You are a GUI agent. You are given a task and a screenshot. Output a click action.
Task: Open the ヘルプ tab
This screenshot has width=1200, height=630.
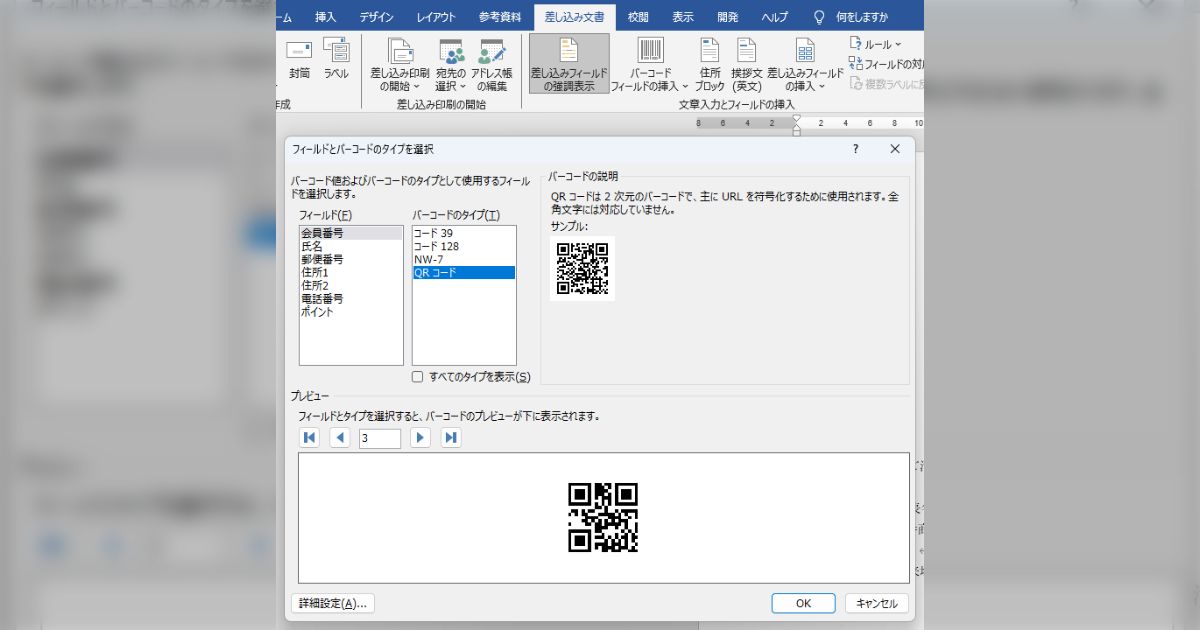(x=774, y=17)
